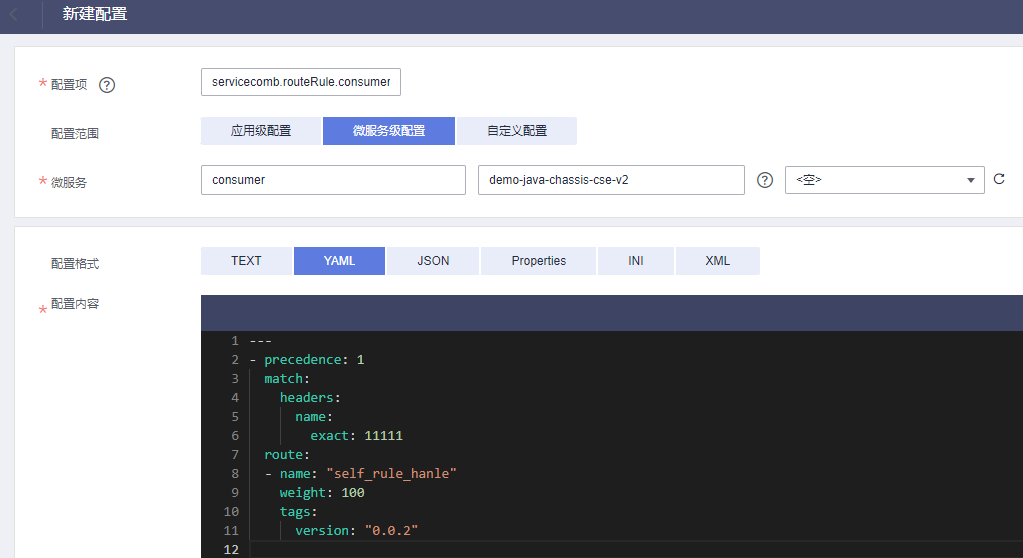Select 应用级配置 scope option
Viewport: 1023px width, 558px height.
(261, 131)
